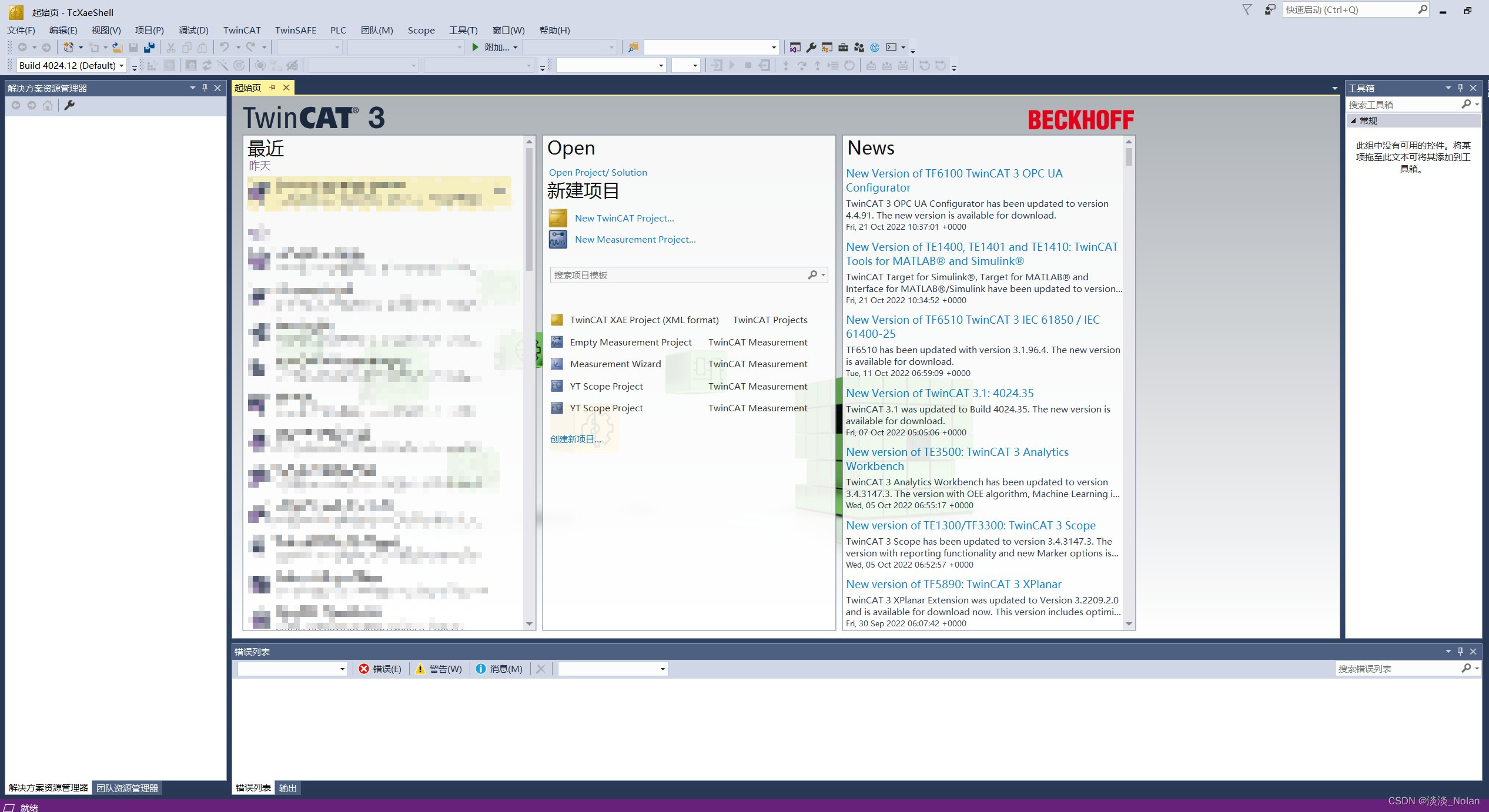Toggle the Warnings (警告) filter button
The width and height of the screenshot is (1489, 812).
pyautogui.click(x=439, y=669)
